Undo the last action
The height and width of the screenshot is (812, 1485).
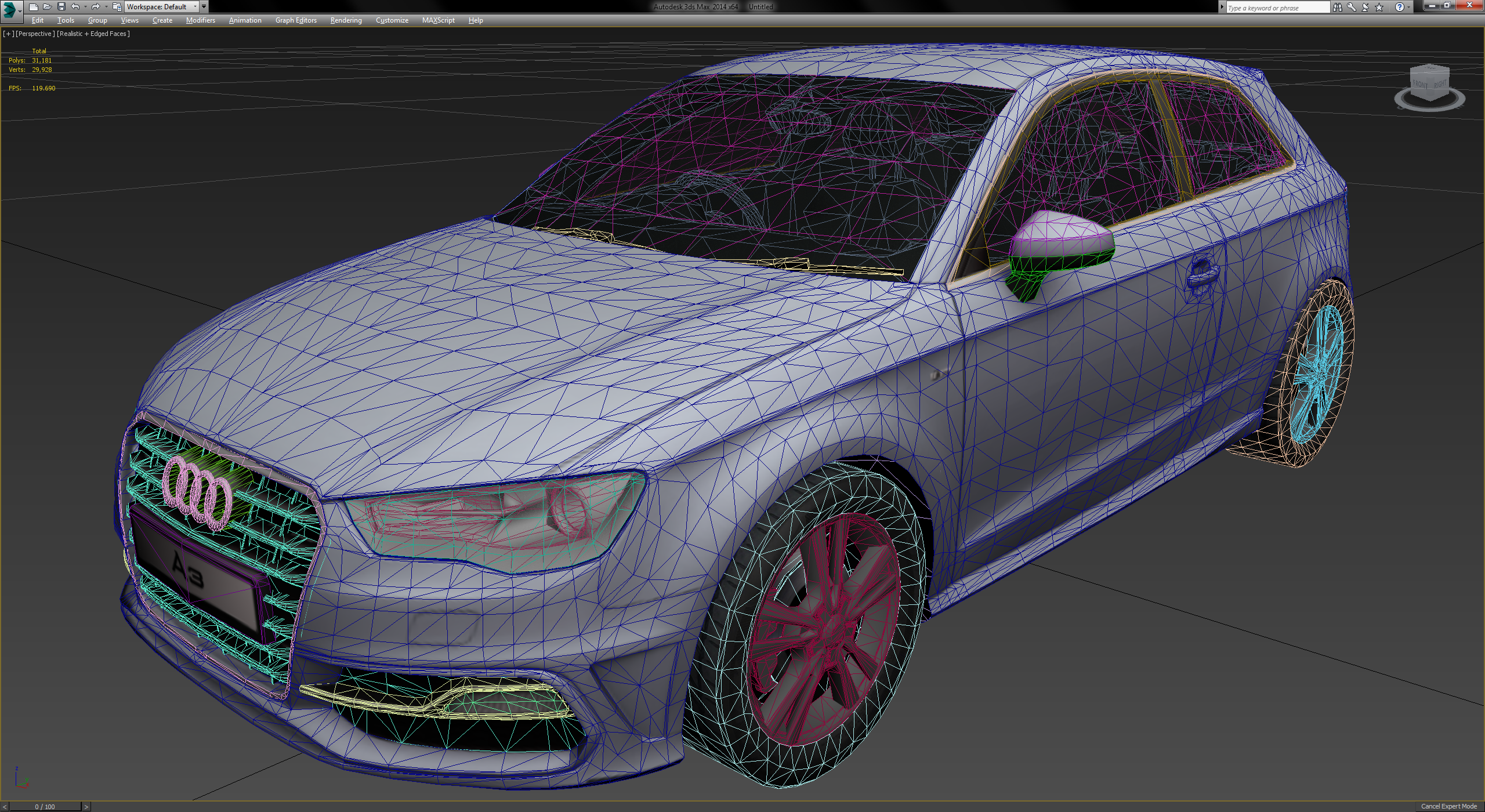pyautogui.click(x=75, y=7)
